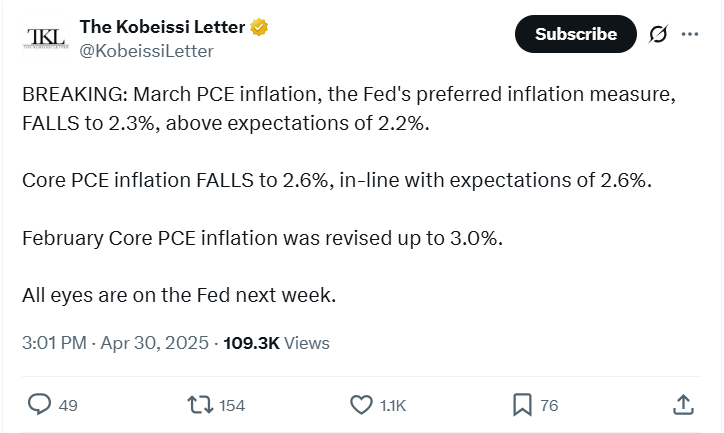Open the three-dot More options menu
Image resolution: width=724 pixels, height=433 pixels.
(x=690, y=34)
